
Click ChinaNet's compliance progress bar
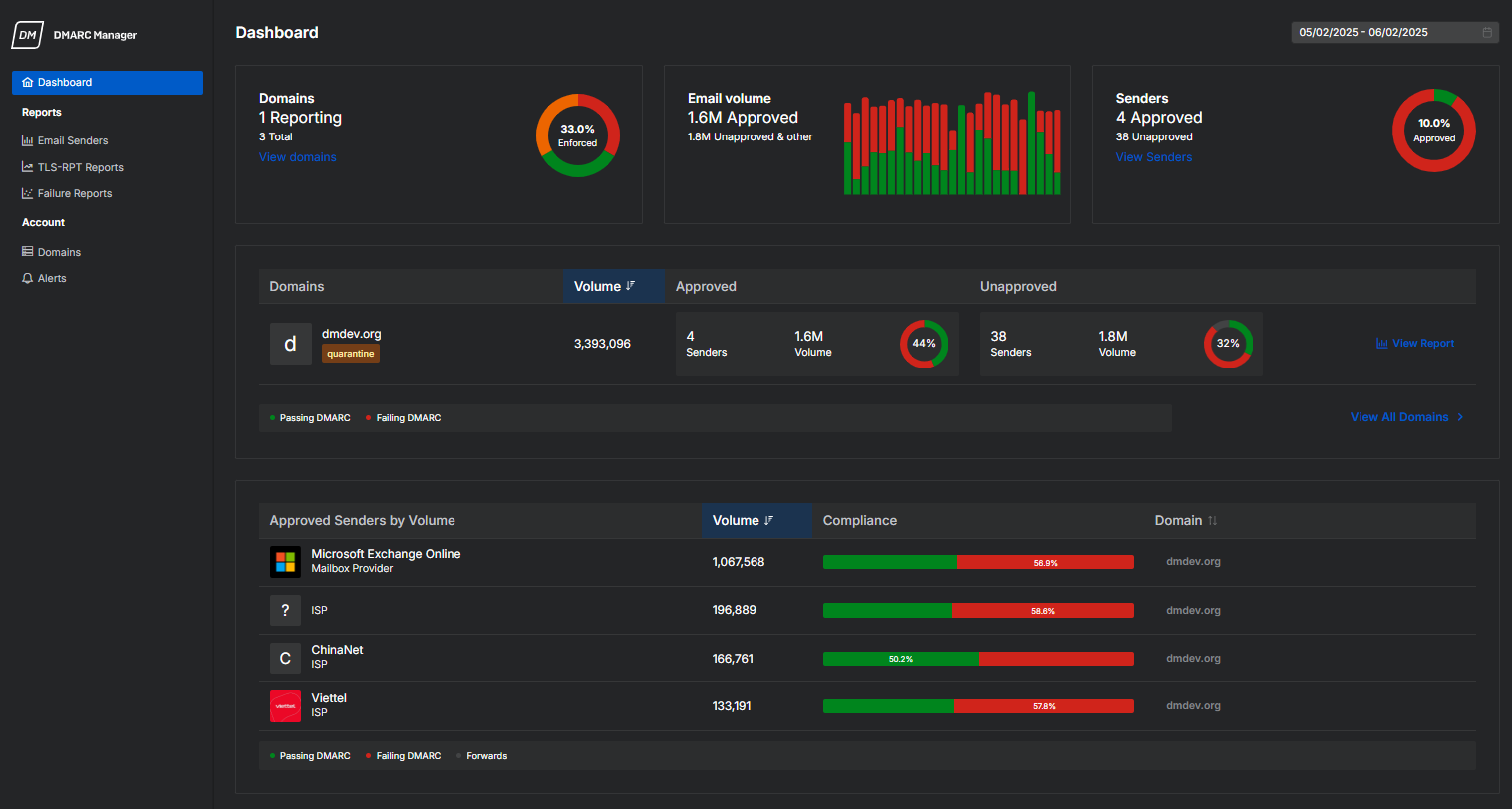click(978, 658)
